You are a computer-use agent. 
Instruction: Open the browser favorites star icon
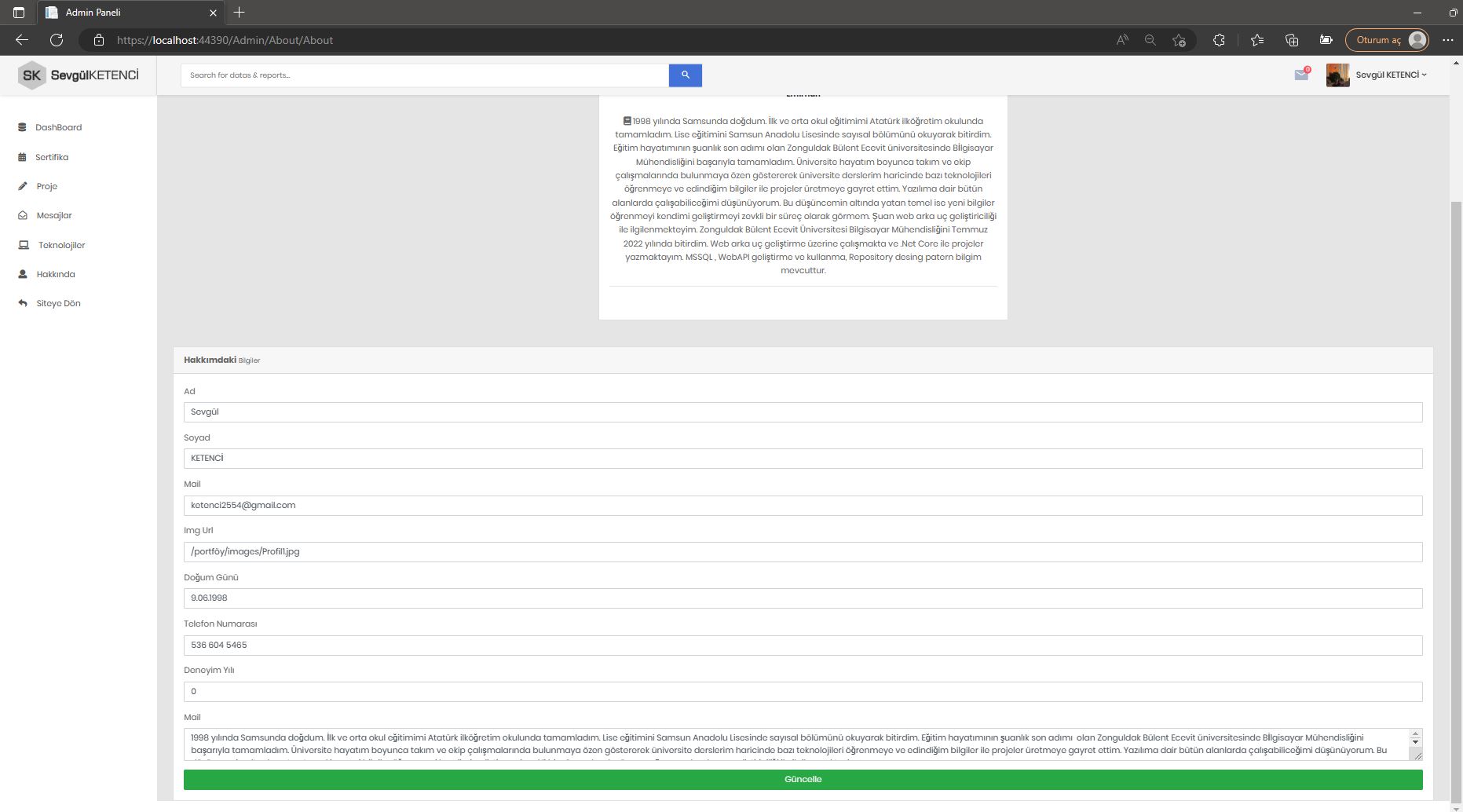[1257, 40]
